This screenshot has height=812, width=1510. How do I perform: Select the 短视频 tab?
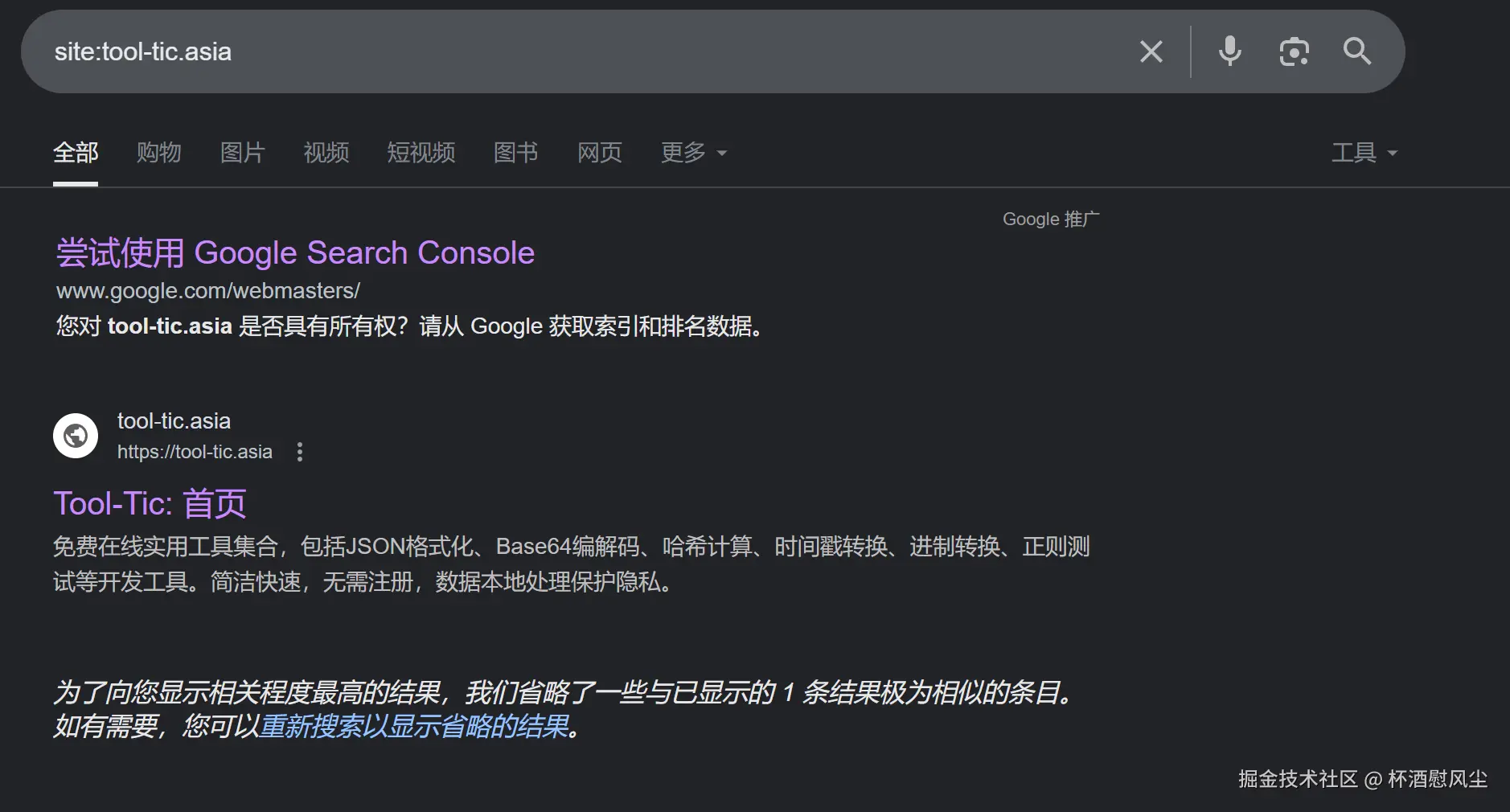click(x=421, y=153)
